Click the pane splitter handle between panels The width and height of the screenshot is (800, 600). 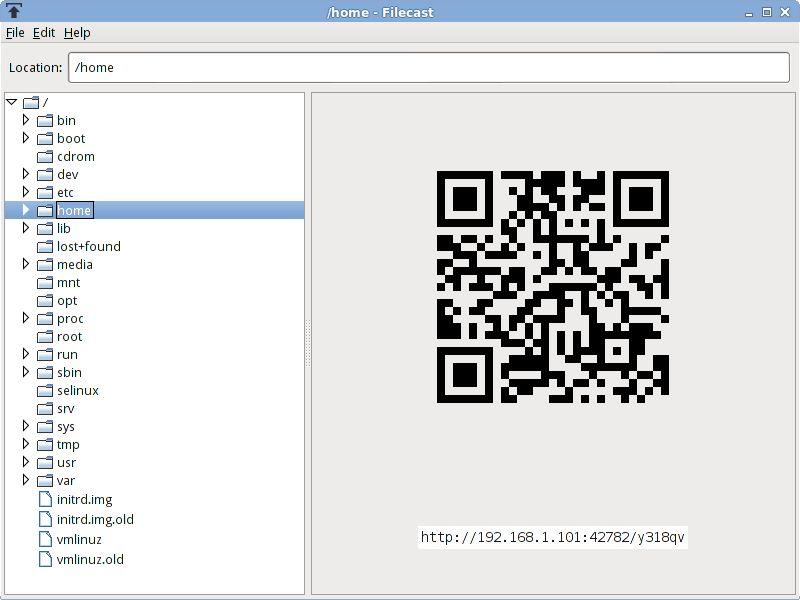coord(308,343)
